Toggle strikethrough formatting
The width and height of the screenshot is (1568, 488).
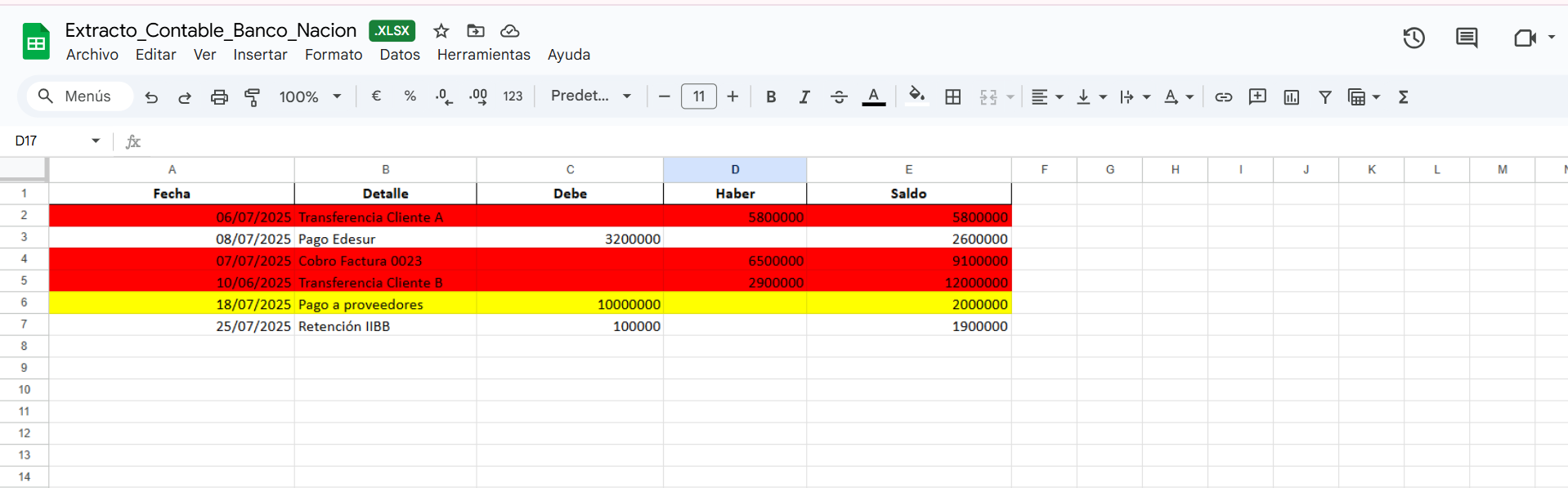(x=839, y=96)
